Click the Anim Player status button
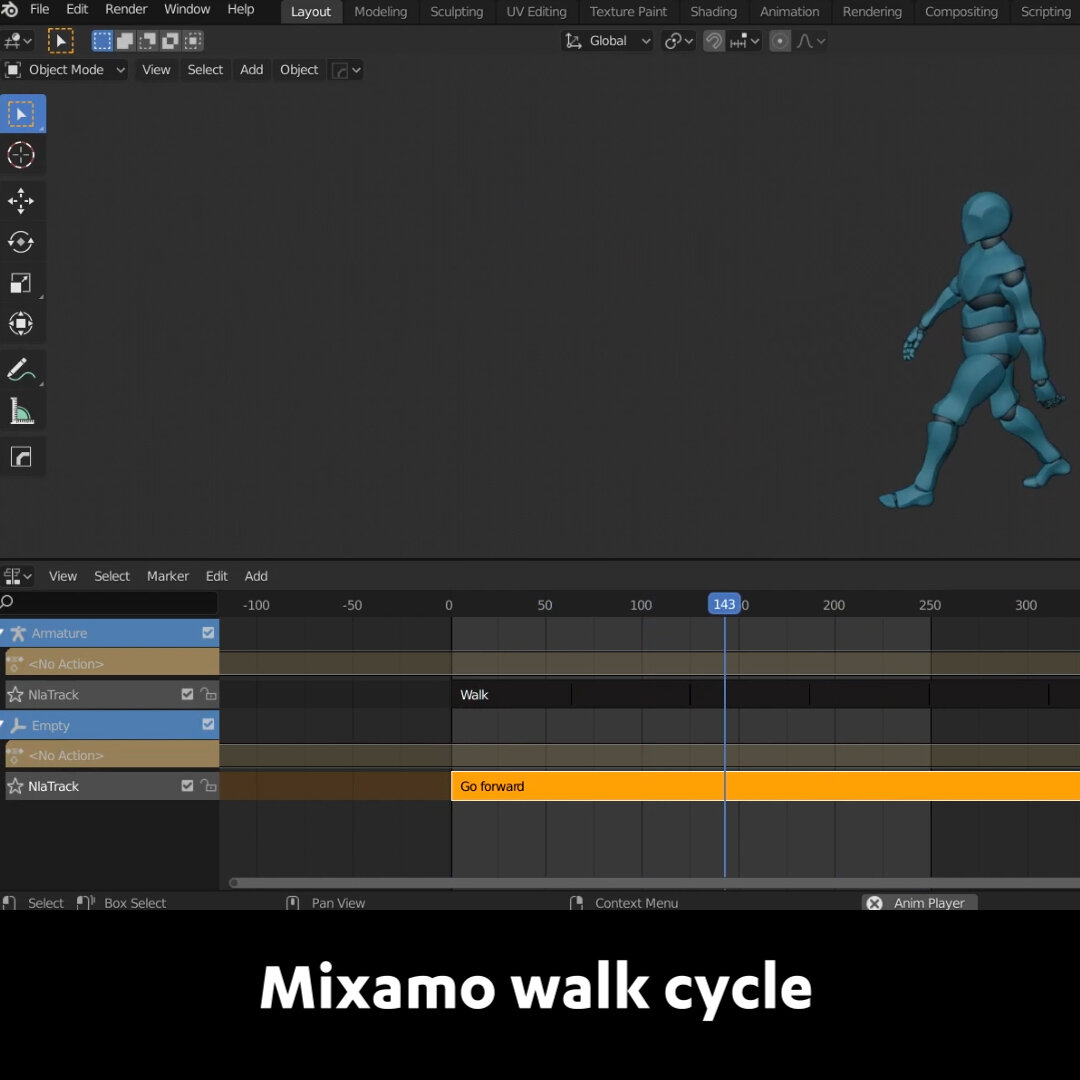The width and height of the screenshot is (1080, 1080). pos(920,903)
